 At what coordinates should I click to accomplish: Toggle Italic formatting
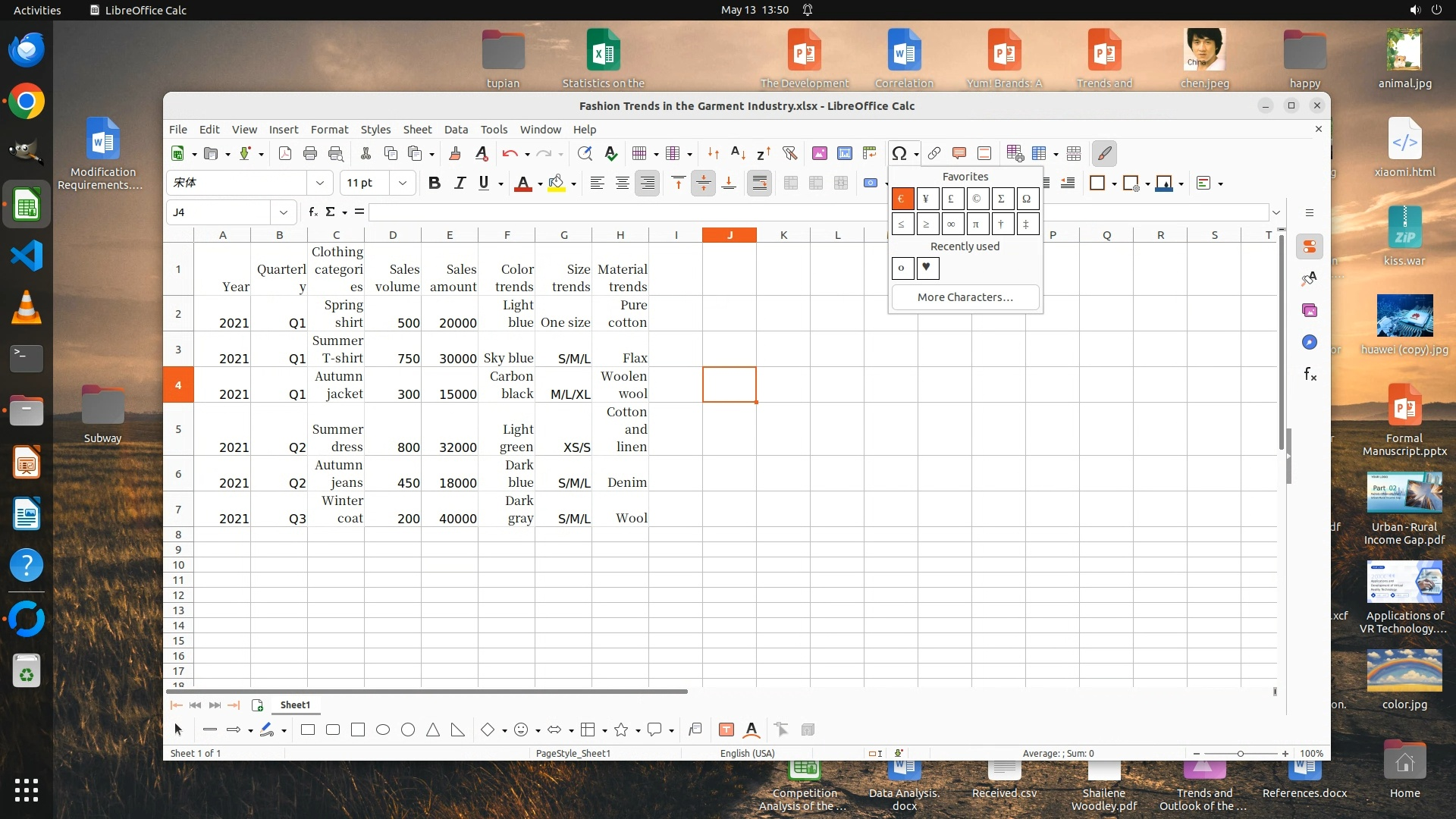point(459,183)
